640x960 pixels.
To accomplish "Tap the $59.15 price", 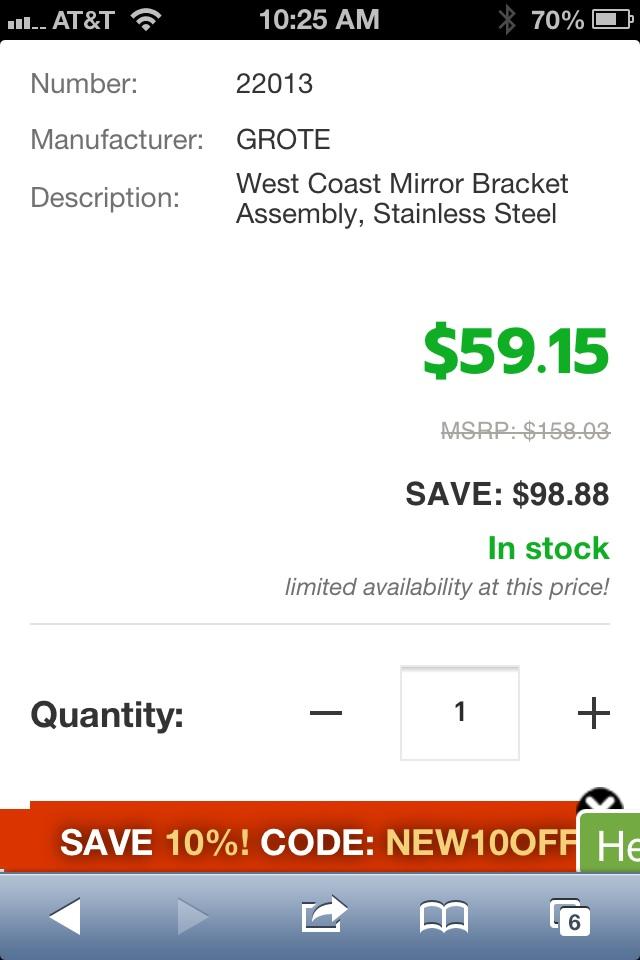I will click(x=515, y=351).
